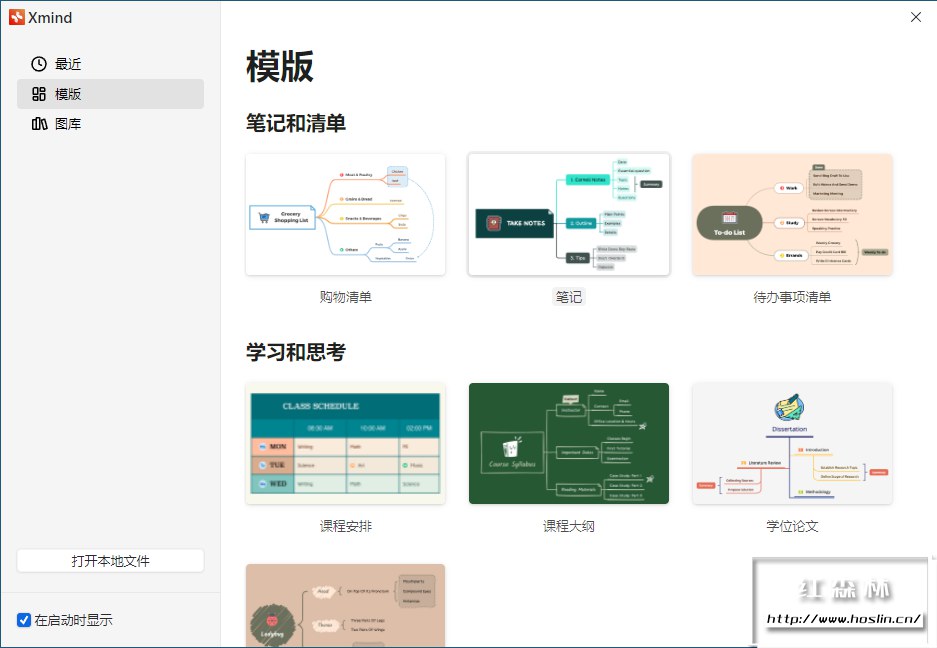Click the 笔记 label under the template

[x=569, y=297]
